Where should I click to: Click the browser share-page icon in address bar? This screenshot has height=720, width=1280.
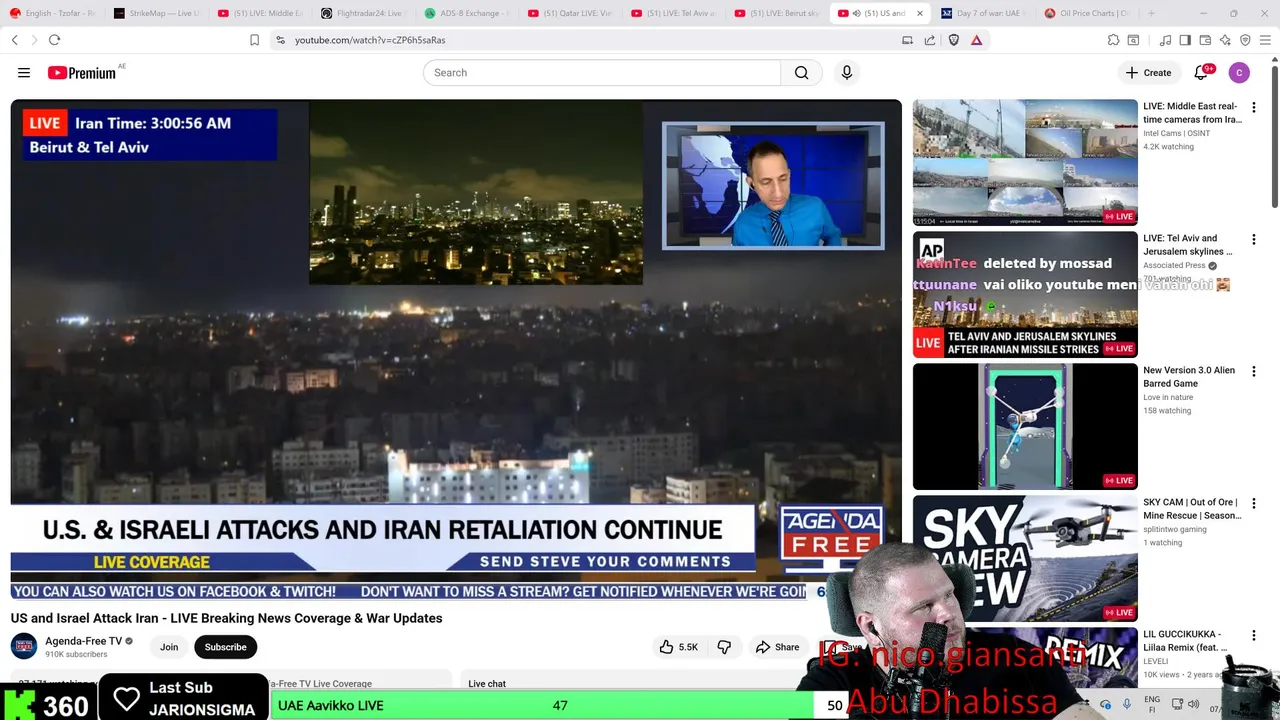(x=930, y=40)
